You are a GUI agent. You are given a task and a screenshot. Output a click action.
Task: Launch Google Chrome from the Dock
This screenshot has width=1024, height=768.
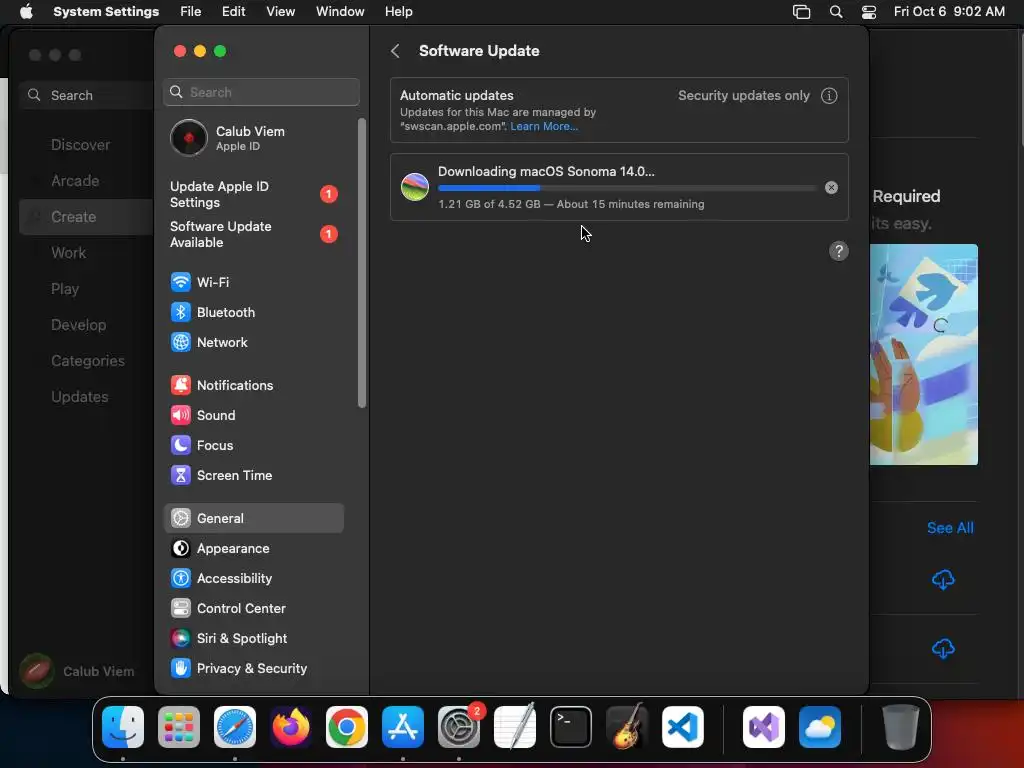coord(347,727)
